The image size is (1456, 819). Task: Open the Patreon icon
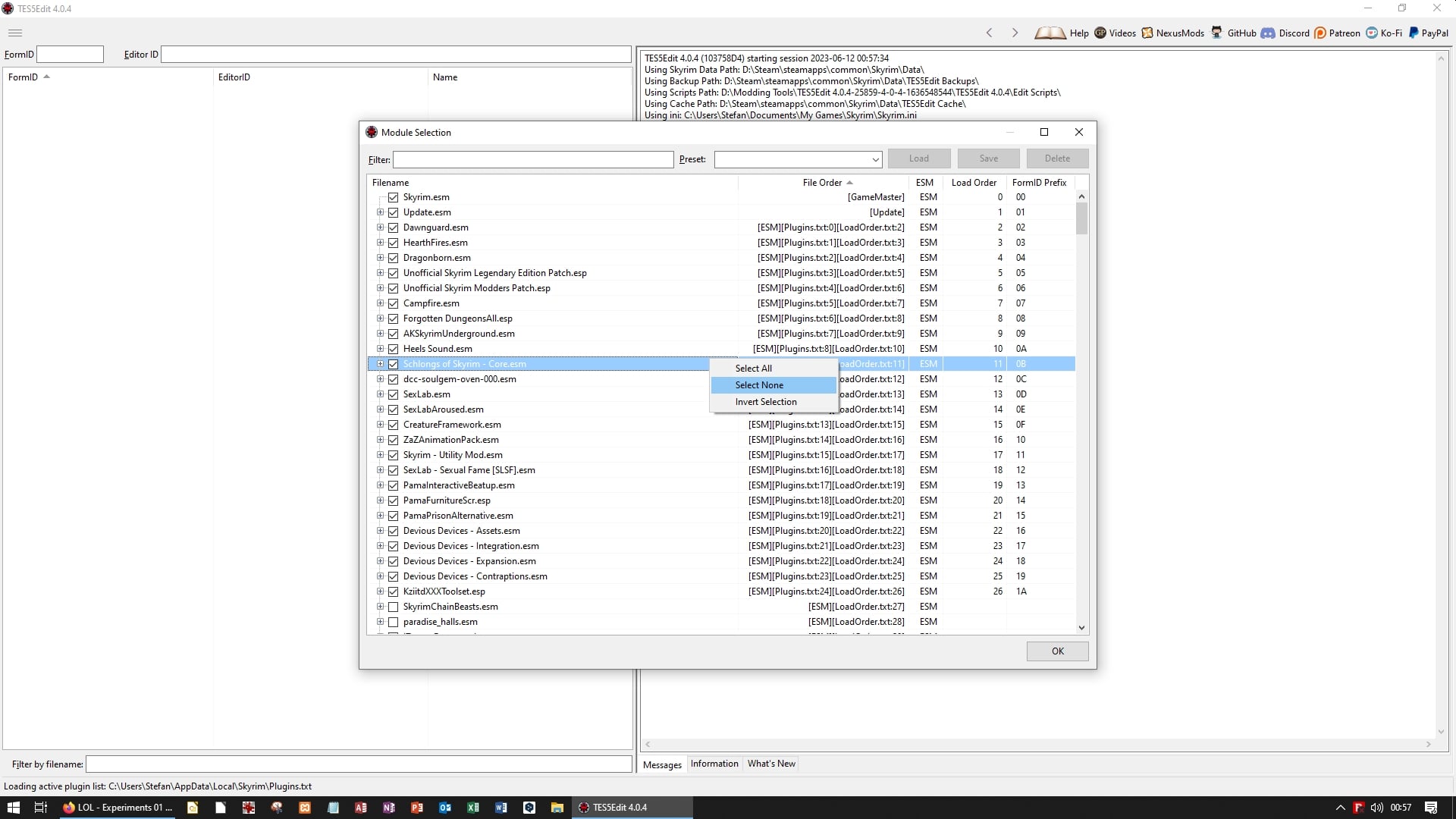click(x=1320, y=33)
